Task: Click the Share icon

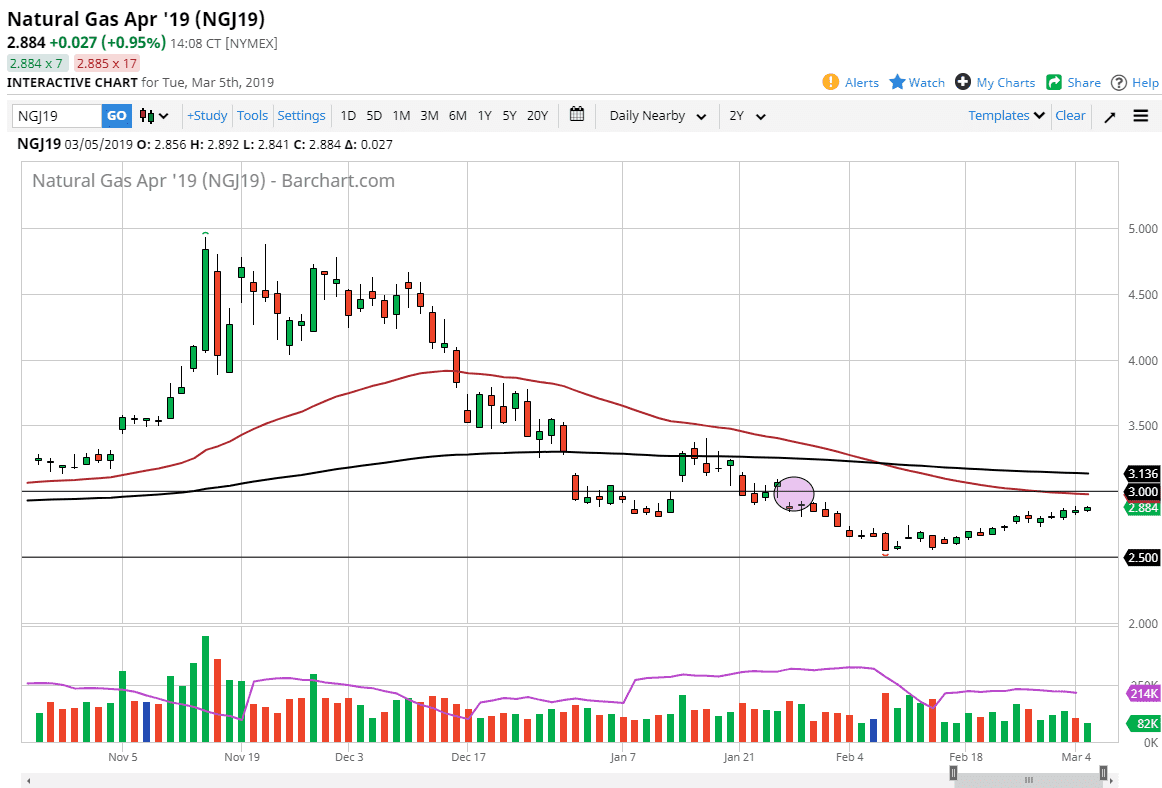Action: point(1054,82)
